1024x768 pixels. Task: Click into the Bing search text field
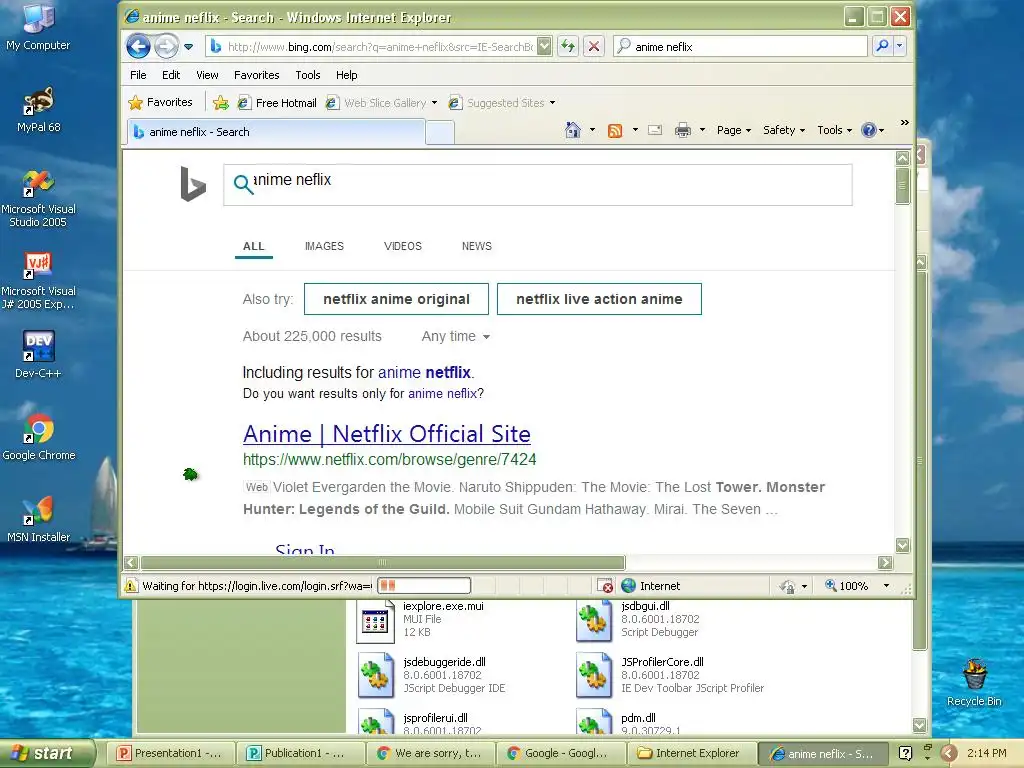537,185
